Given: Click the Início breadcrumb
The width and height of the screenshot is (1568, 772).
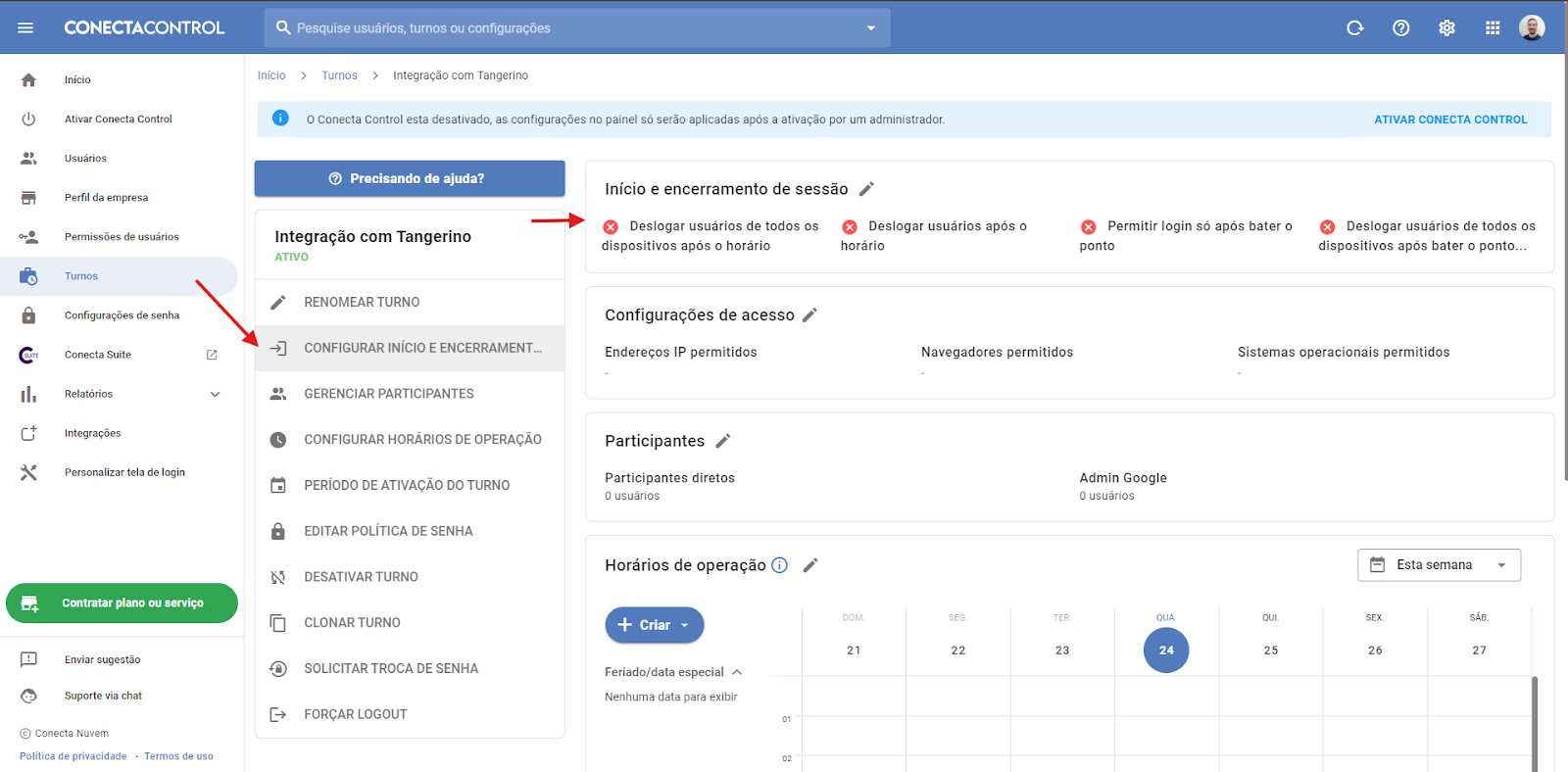Looking at the screenshot, I should [x=271, y=75].
